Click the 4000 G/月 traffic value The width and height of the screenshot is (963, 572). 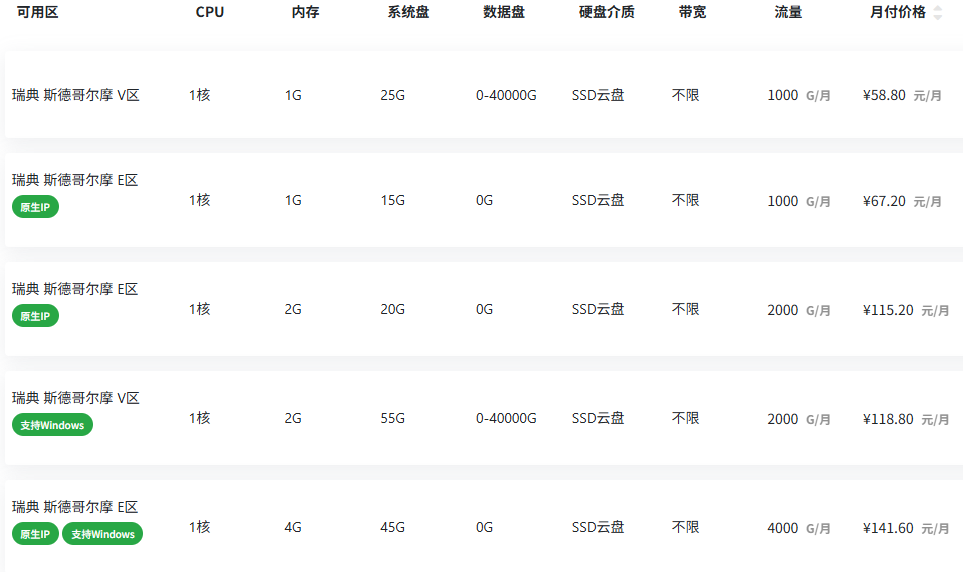[799, 528]
